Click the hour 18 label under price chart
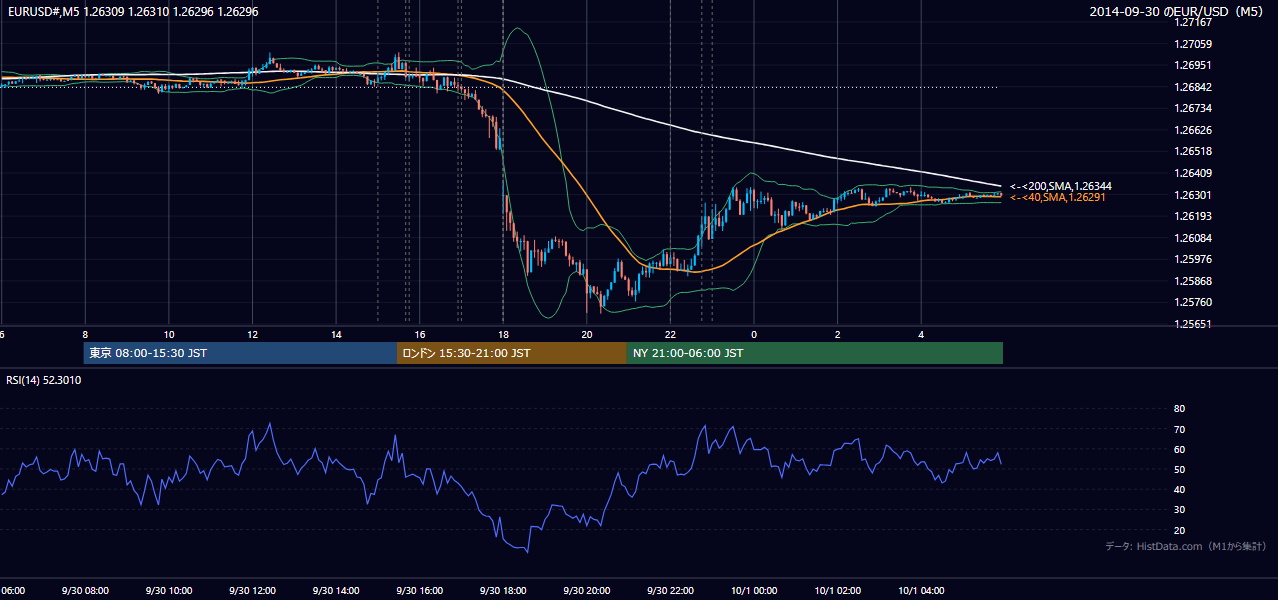Screen dimensions: 1278x600 pyautogui.click(x=503, y=334)
